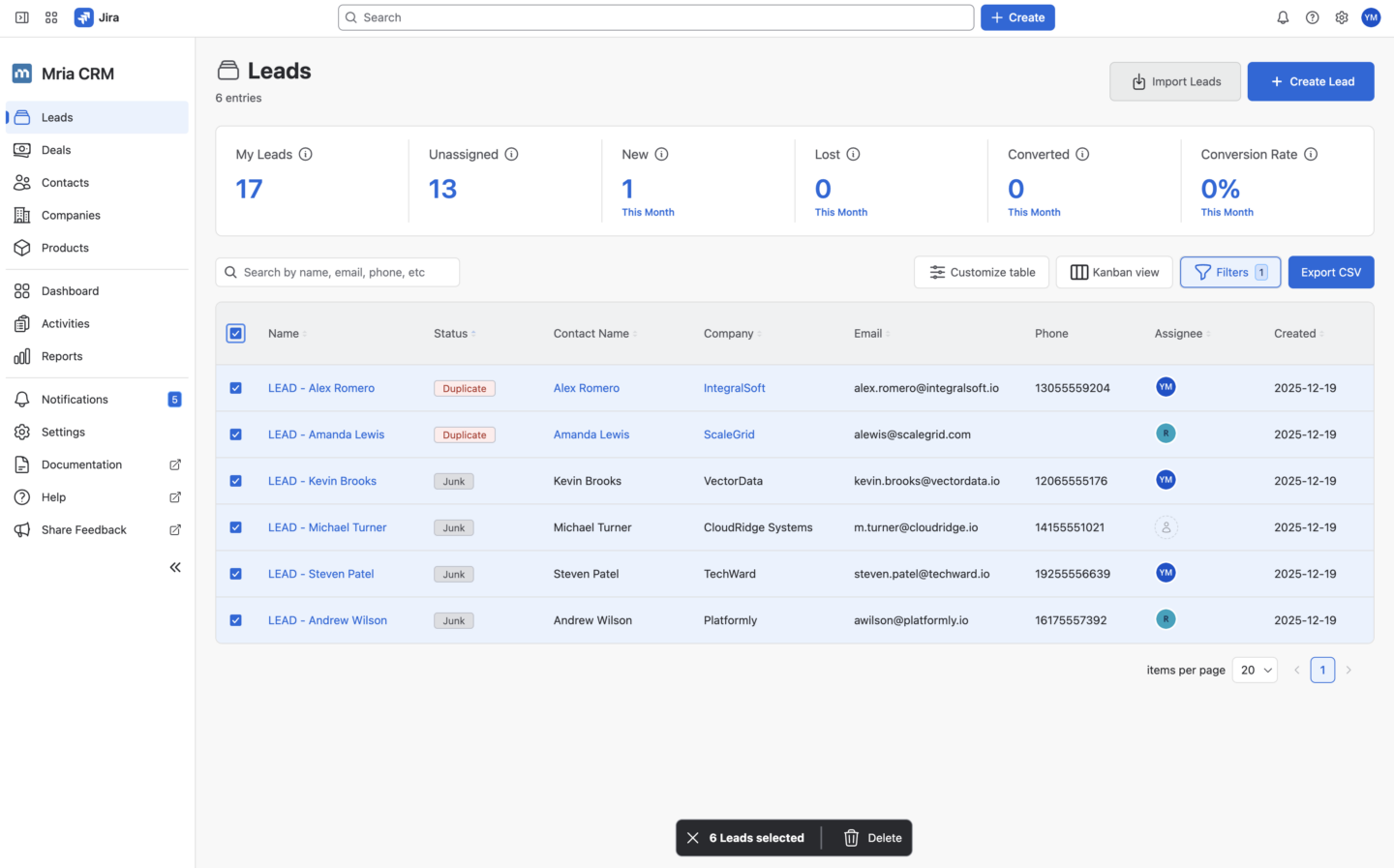Delete the selected leads
Screen dimensions: 1394x868
tap(872, 838)
